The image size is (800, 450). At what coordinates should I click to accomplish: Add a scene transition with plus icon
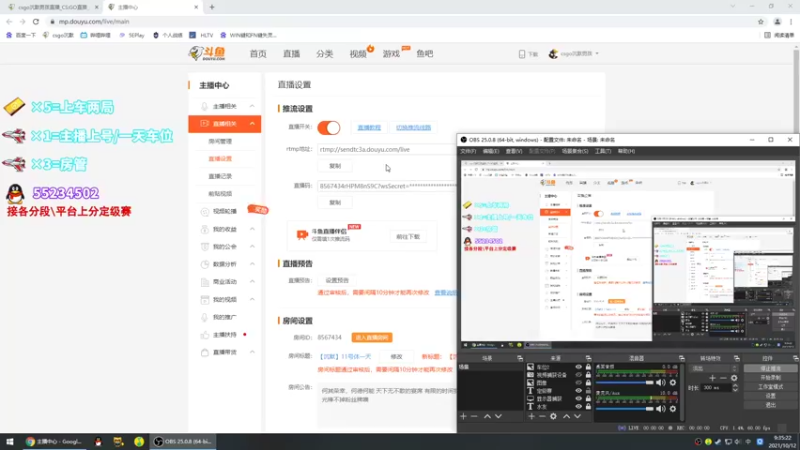[x=712, y=378]
